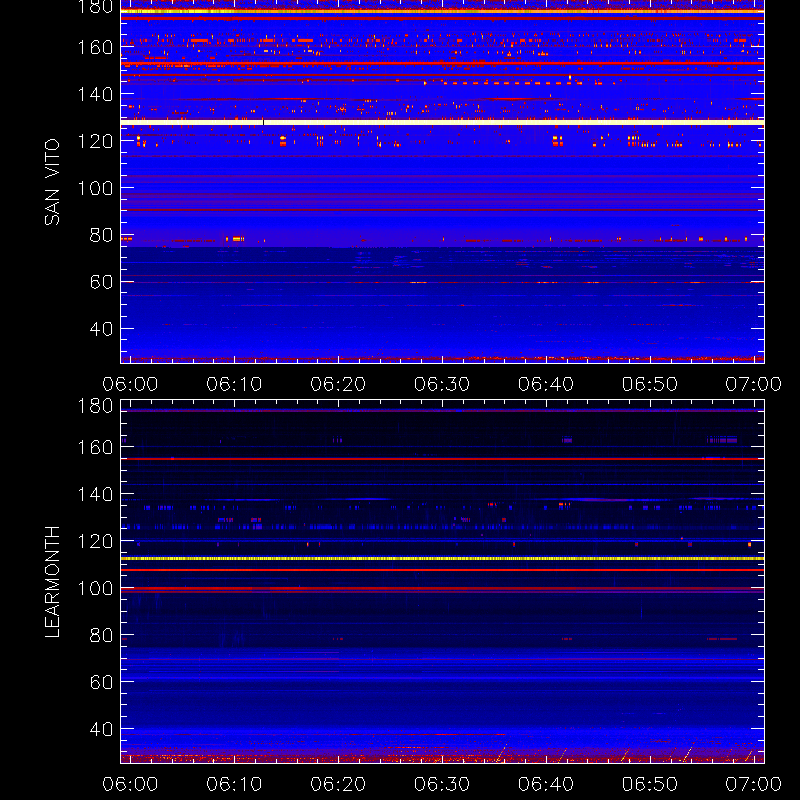Click 06:30 time label under LEARMONTH plot
This screenshot has width=800, height=800.
point(442,784)
